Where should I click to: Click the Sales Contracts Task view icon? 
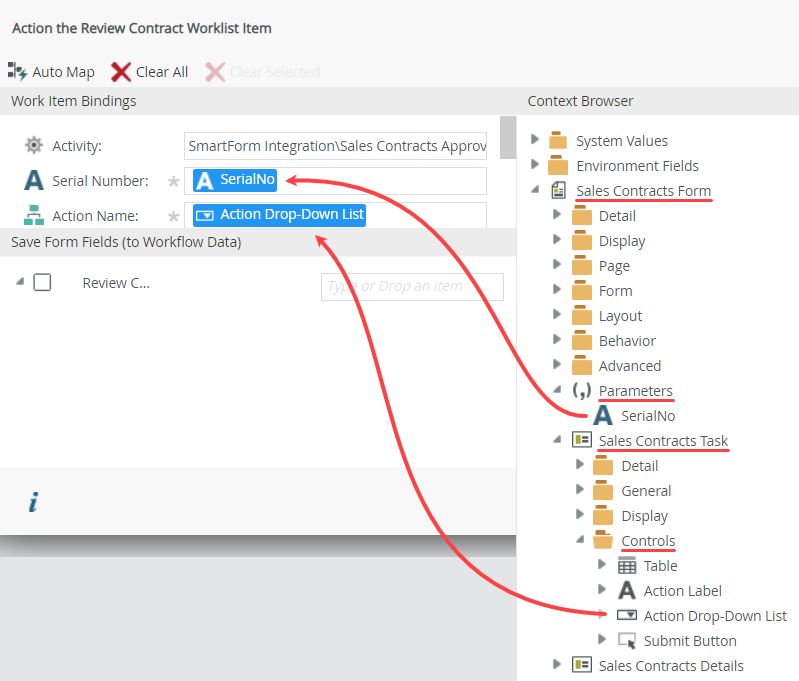point(581,439)
